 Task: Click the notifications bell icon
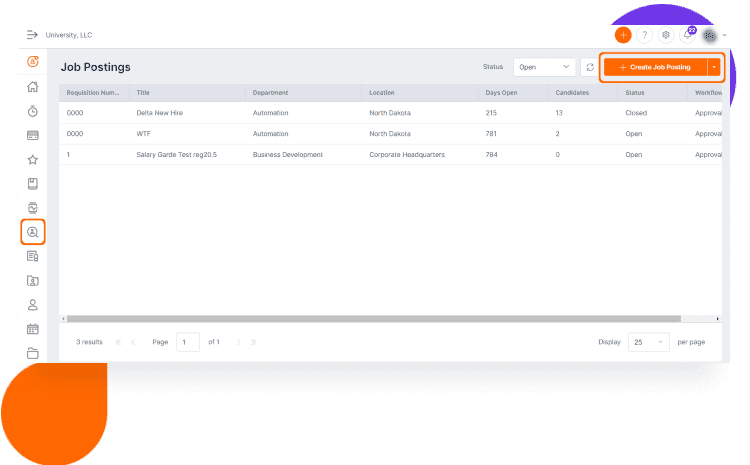pos(688,35)
